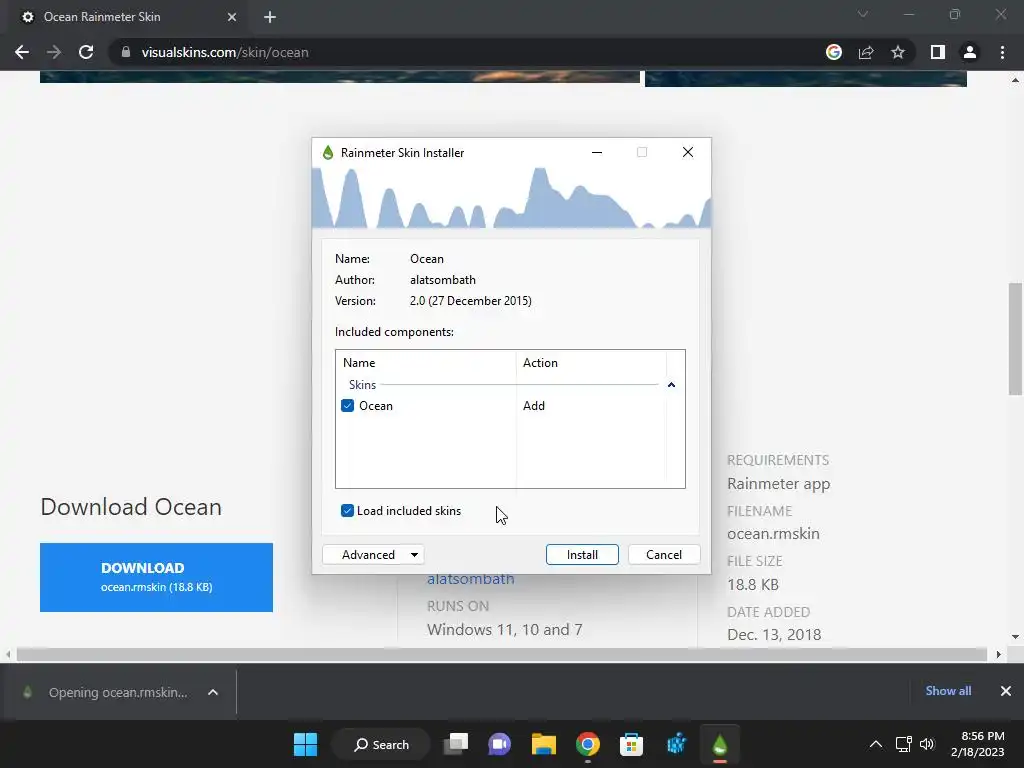The image size is (1024, 768).
Task: Click the 18.8 KB file size value
Action: (x=753, y=584)
